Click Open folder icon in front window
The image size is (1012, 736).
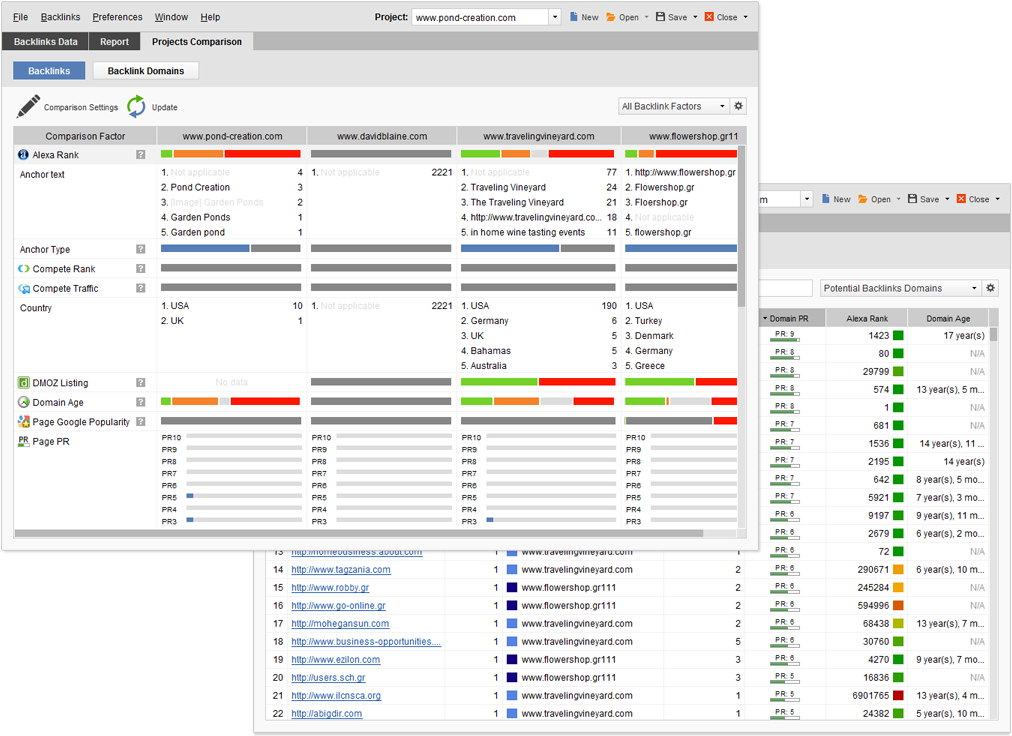611,17
